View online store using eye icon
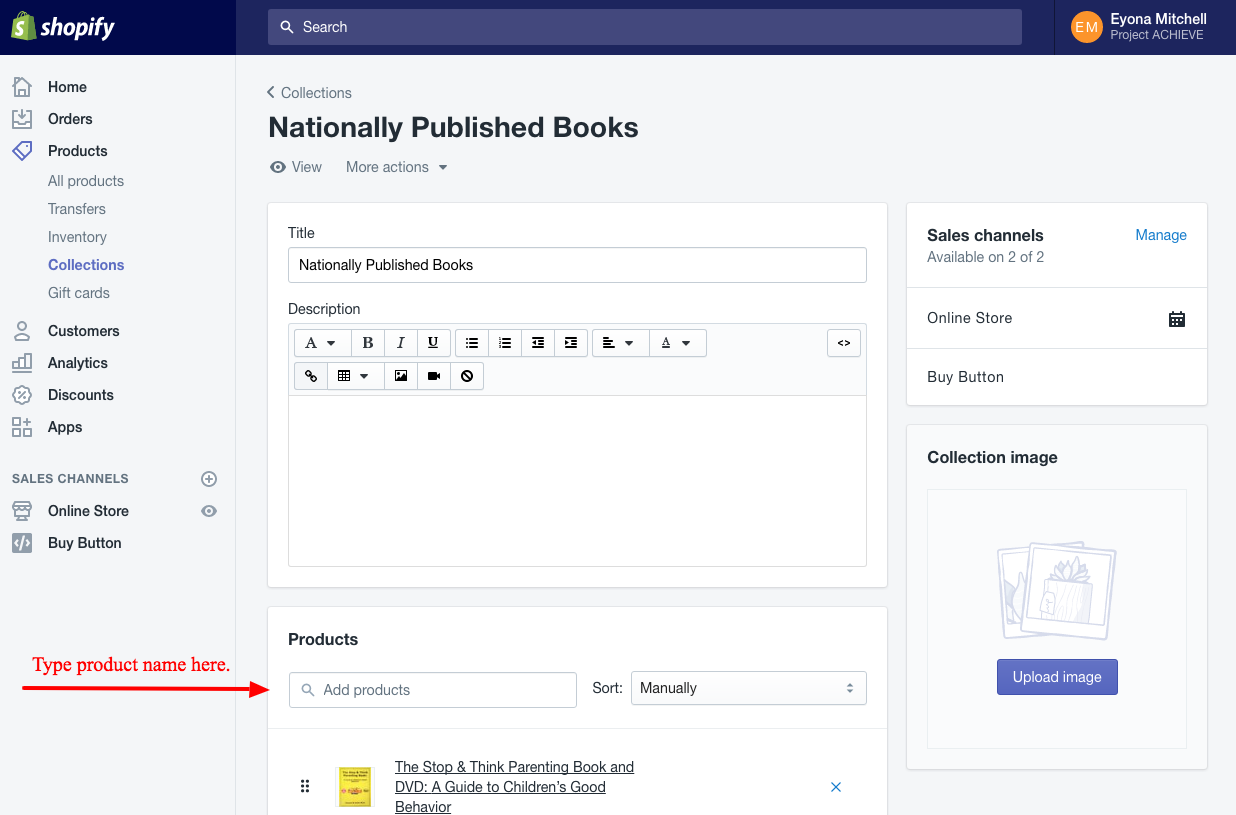 click(209, 511)
